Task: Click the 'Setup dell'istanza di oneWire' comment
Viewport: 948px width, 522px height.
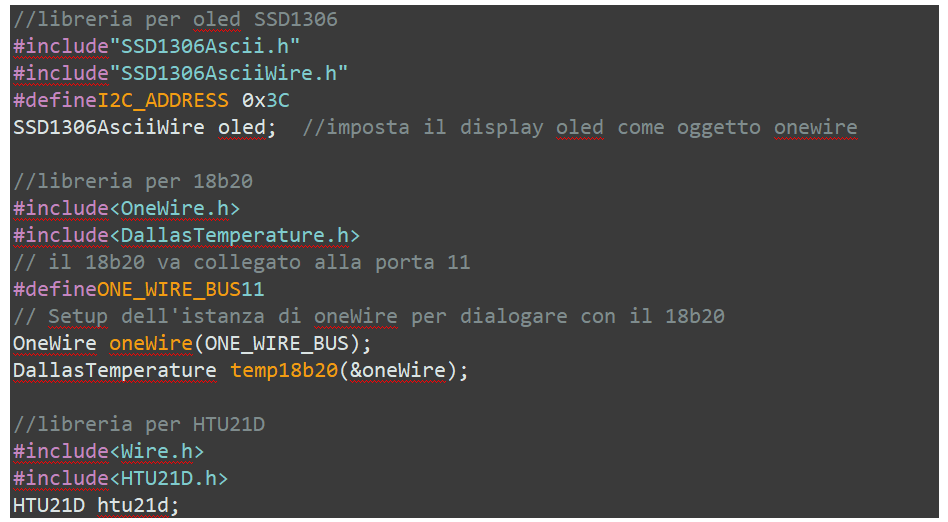Action: (223, 316)
